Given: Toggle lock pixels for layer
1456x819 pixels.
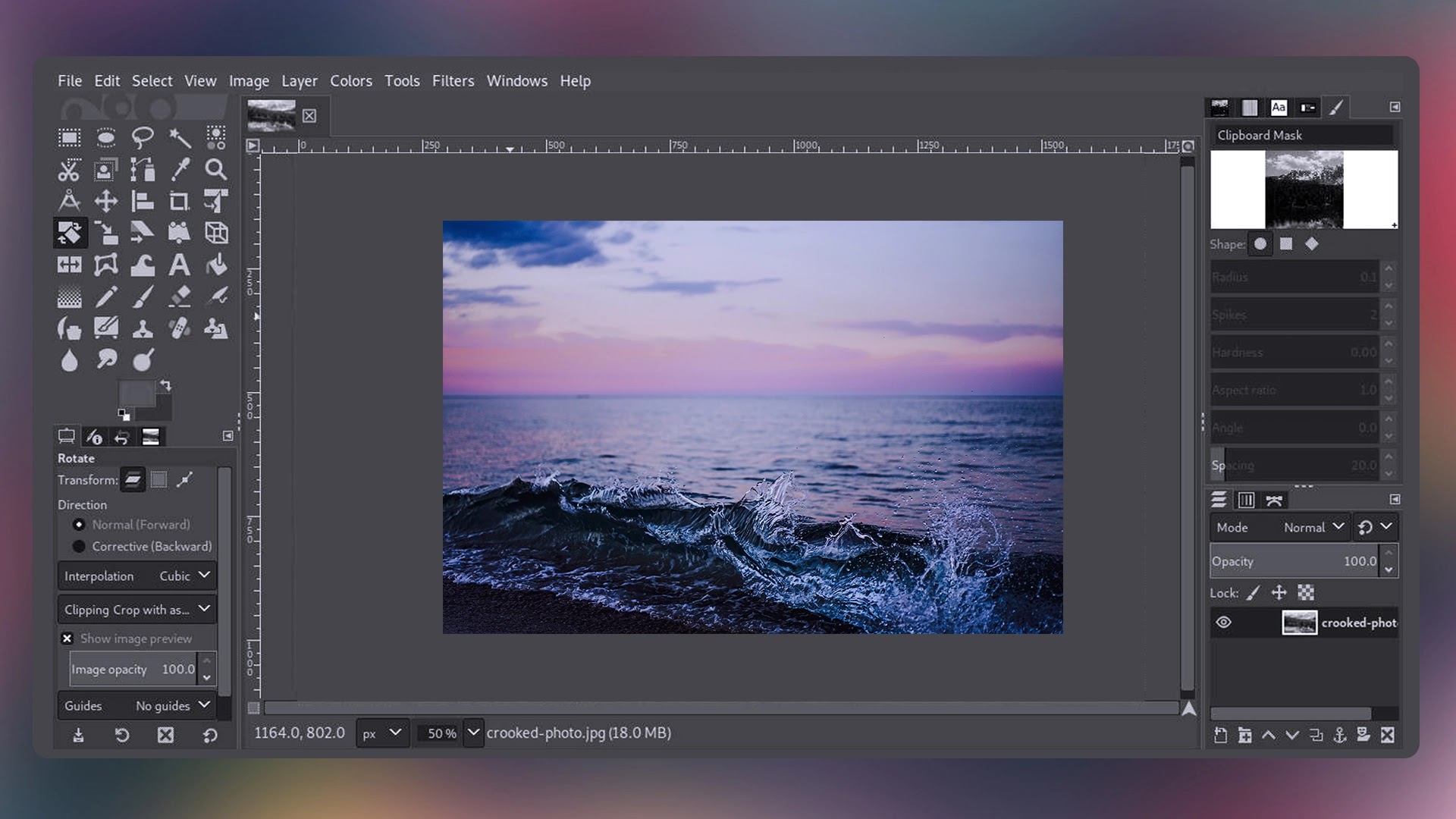Looking at the screenshot, I should point(1254,593).
